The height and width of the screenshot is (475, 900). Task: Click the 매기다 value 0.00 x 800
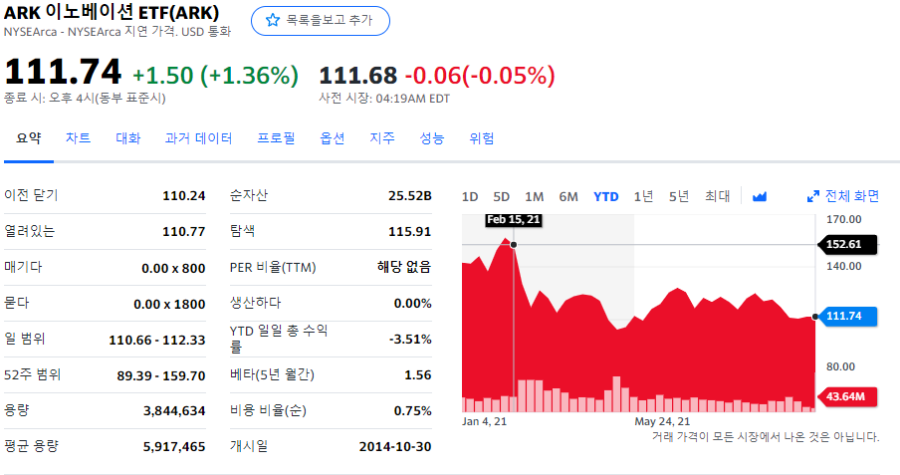[x=173, y=268]
